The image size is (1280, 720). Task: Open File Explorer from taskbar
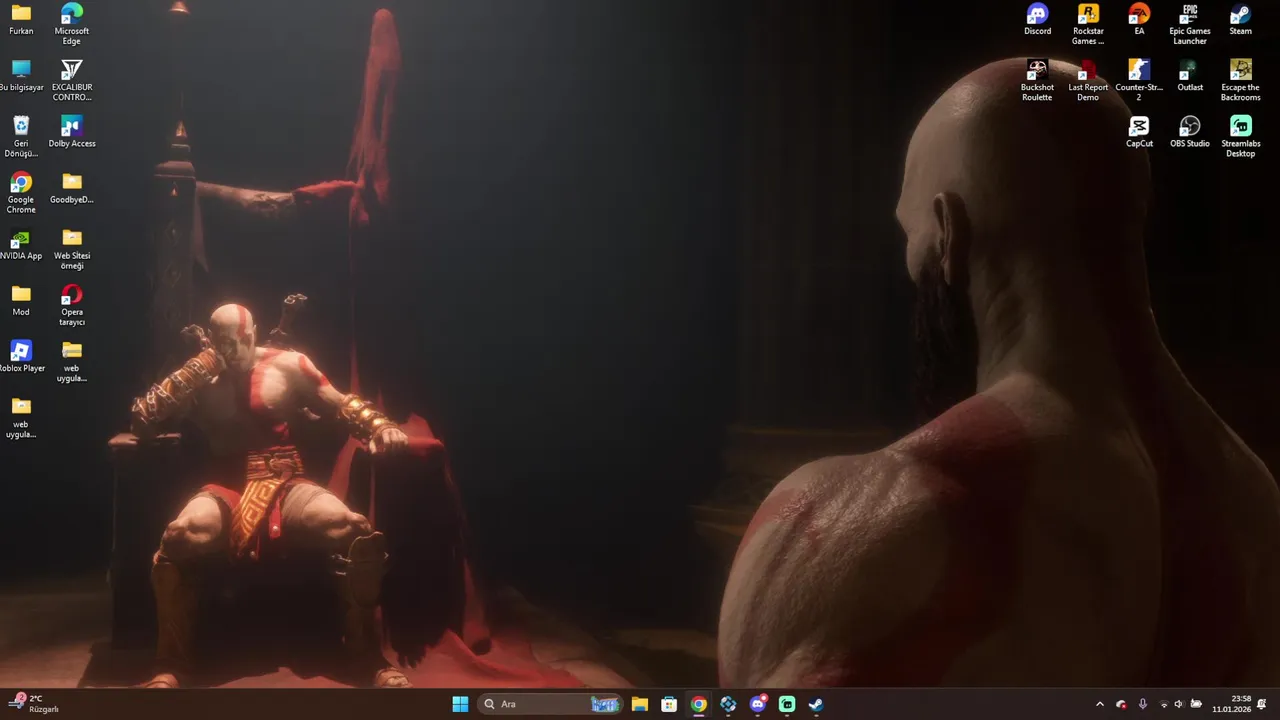pyautogui.click(x=640, y=704)
